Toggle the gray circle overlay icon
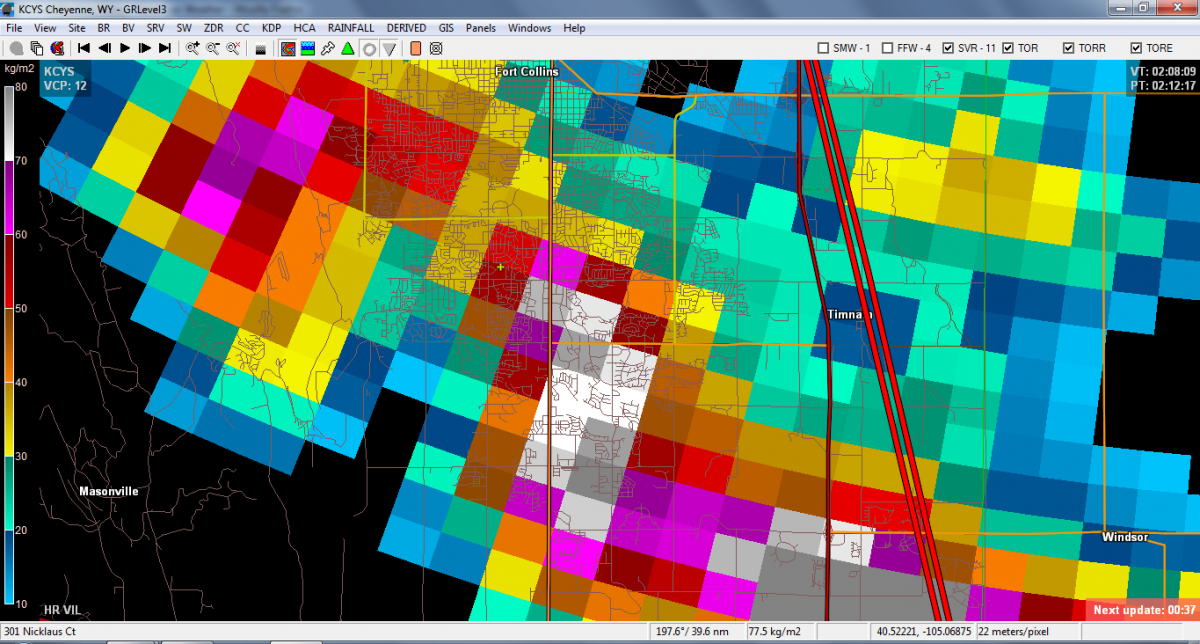 click(369, 48)
